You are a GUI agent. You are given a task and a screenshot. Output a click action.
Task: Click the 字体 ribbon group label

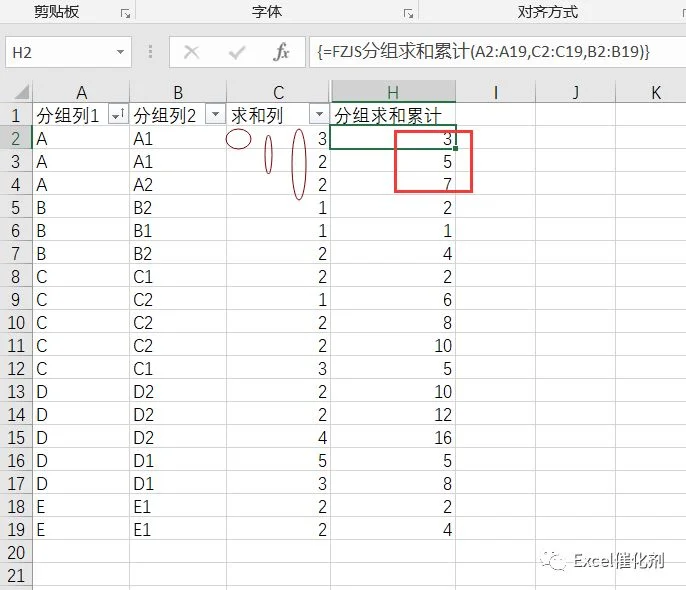pos(267,12)
